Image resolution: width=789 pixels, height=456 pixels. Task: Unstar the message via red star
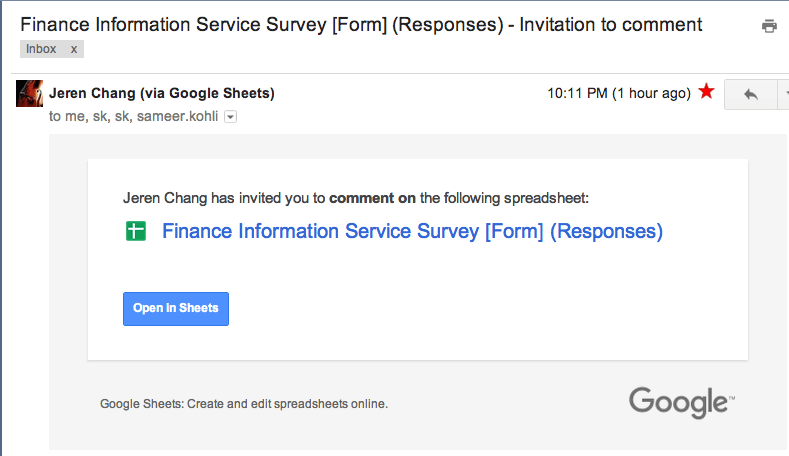[x=707, y=92]
